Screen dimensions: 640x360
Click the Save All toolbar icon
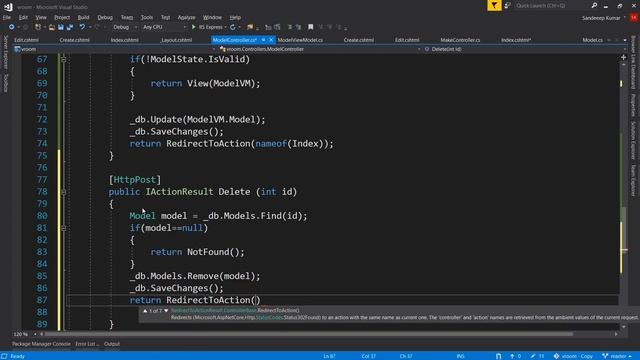[70, 27]
